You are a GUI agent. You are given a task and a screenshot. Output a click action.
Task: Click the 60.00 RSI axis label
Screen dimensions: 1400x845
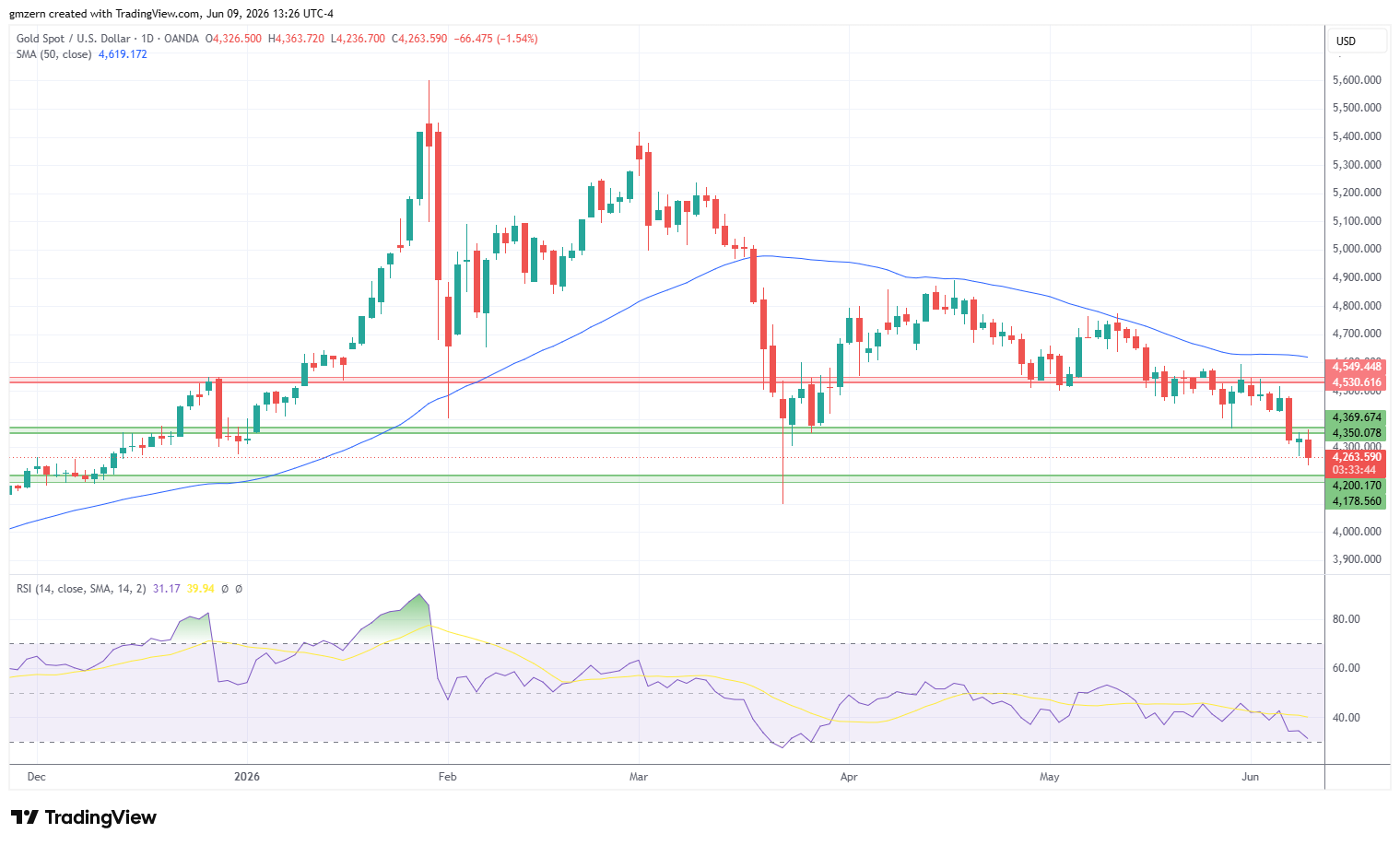[1347, 668]
